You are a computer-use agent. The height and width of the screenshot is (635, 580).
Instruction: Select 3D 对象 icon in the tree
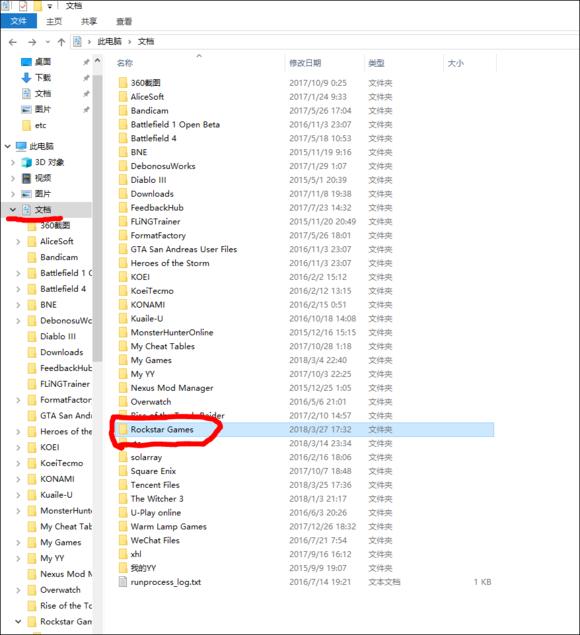pyautogui.click(x=27, y=162)
